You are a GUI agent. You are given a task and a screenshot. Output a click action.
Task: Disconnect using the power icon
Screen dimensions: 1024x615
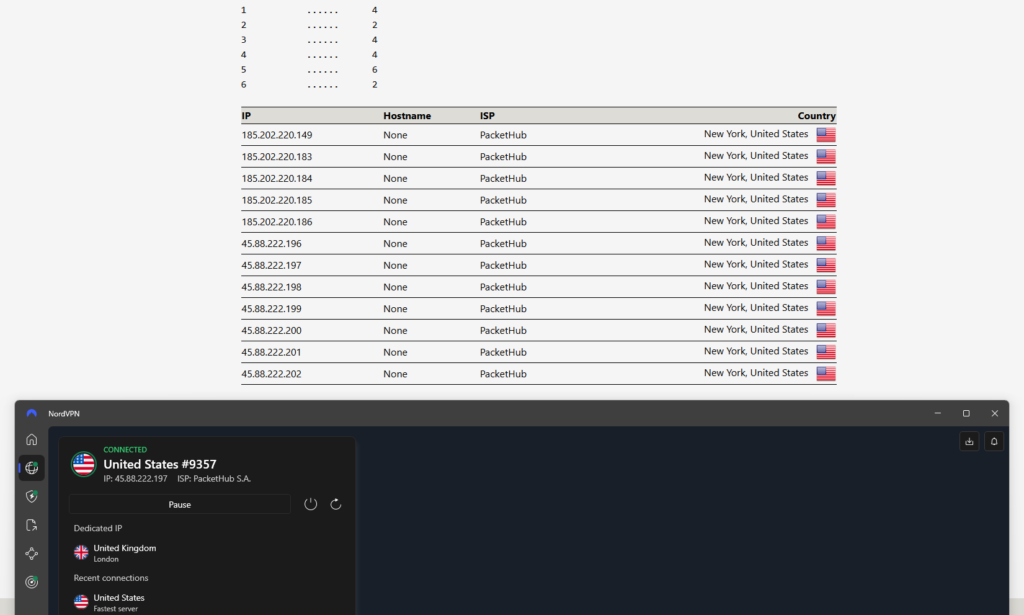311,504
